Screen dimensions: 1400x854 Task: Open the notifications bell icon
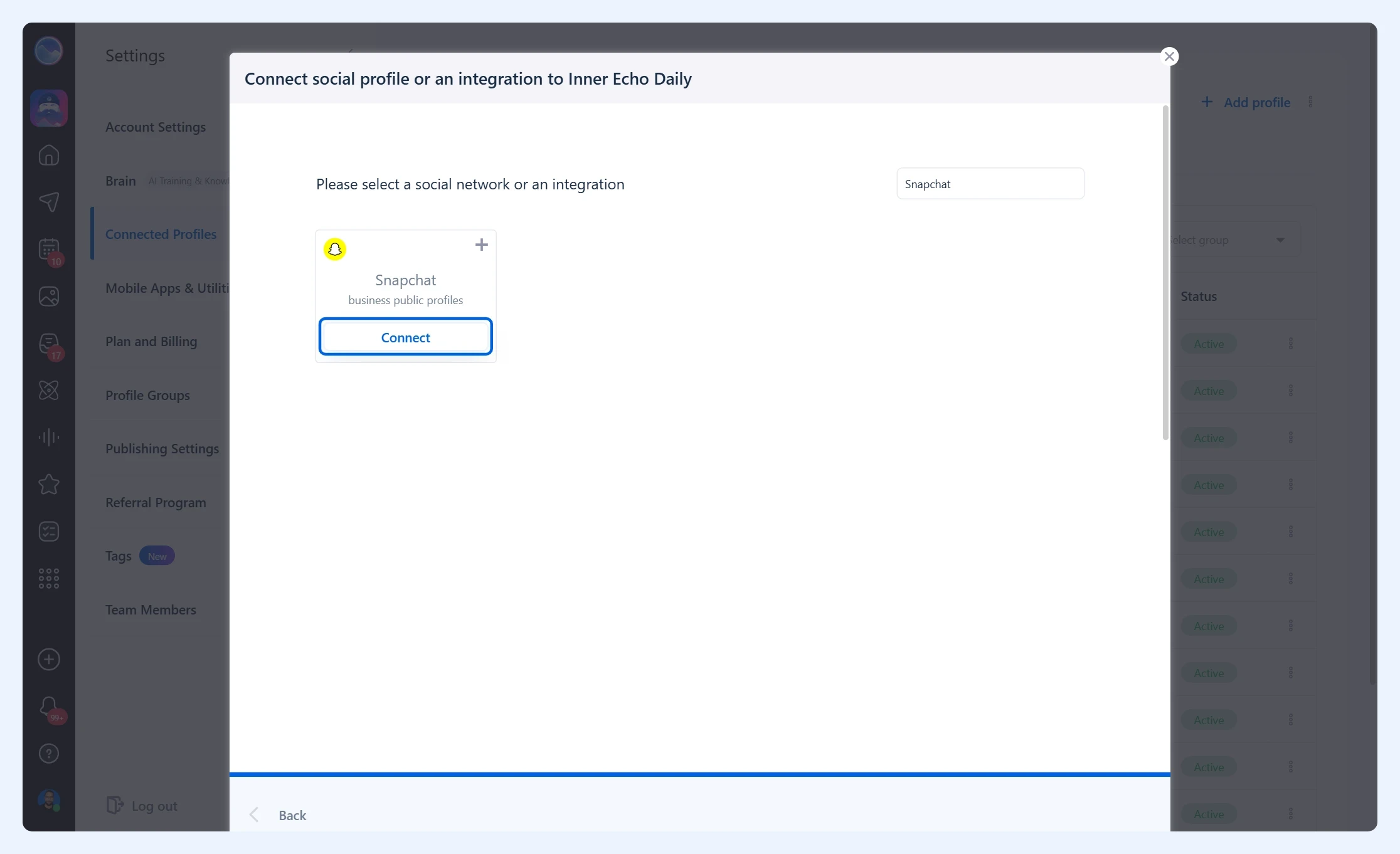(49, 707)
